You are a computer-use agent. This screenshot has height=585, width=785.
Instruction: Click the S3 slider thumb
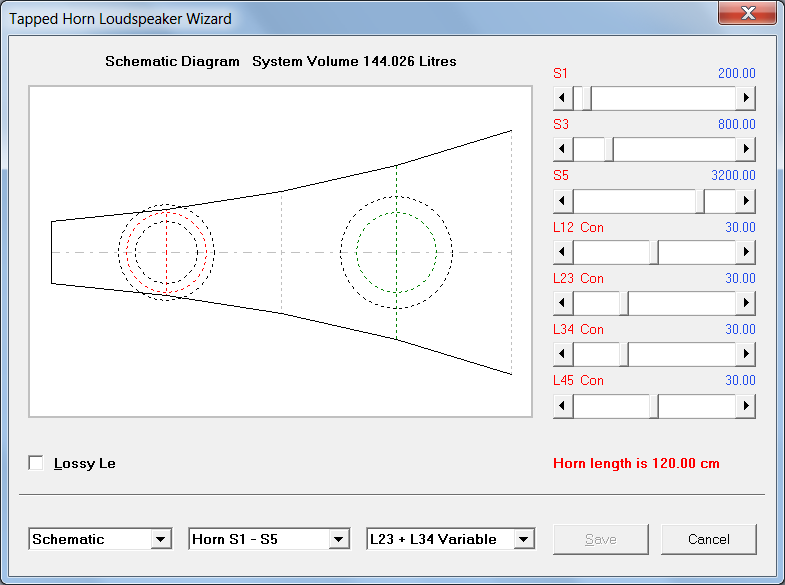609,149
